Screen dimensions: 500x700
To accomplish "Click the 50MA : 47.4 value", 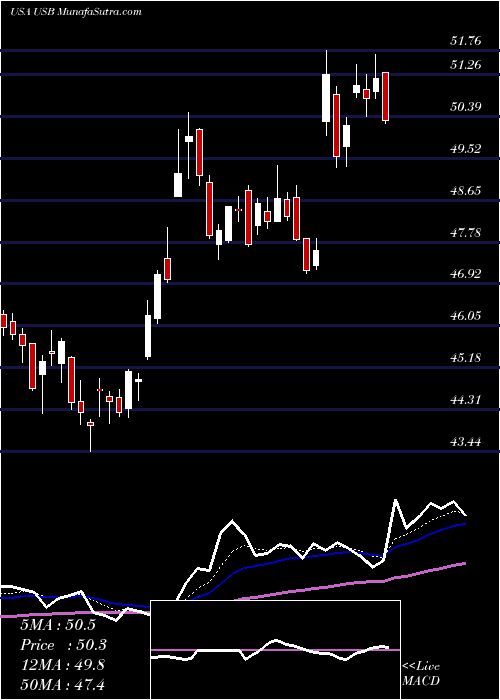I will 63,684.
